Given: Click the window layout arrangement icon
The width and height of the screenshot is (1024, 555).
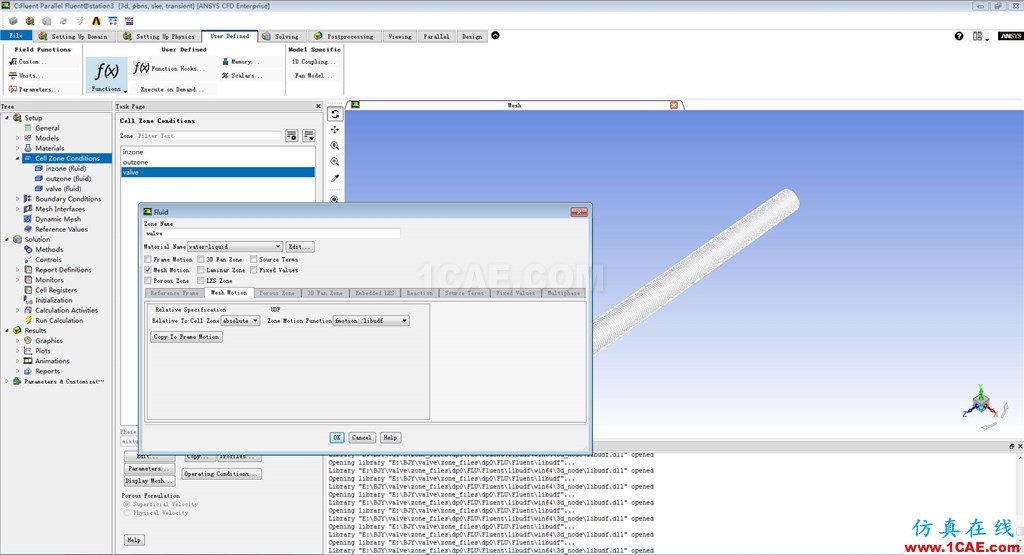Looking at the screenshot, I should [979, 36].
